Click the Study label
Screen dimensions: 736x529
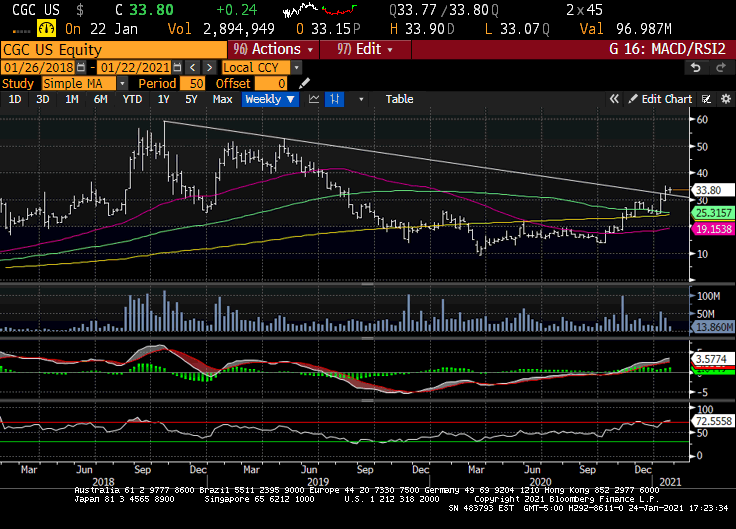coord(18,84)
